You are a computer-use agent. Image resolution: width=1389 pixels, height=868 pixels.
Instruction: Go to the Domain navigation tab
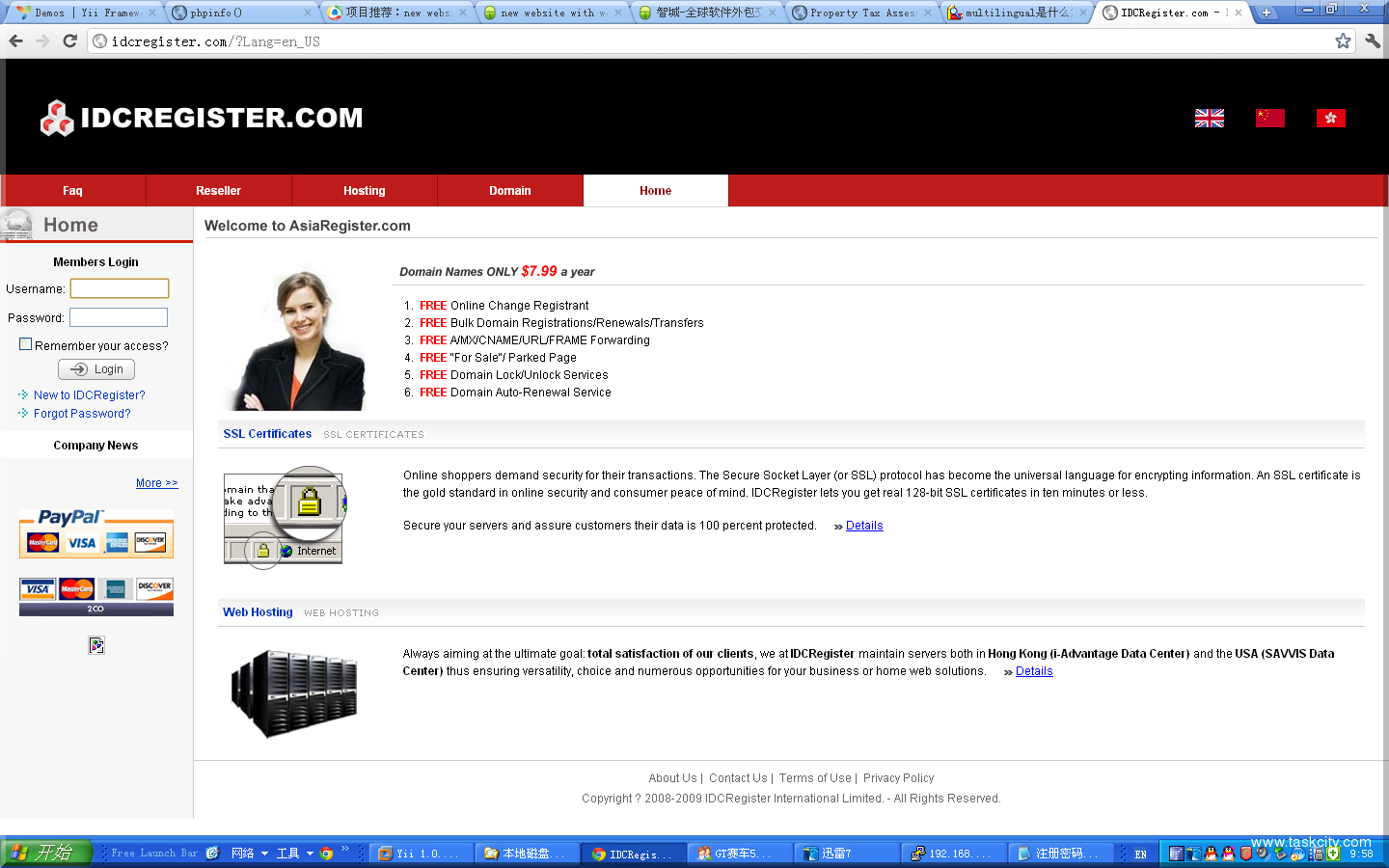[x=509, y=191]
